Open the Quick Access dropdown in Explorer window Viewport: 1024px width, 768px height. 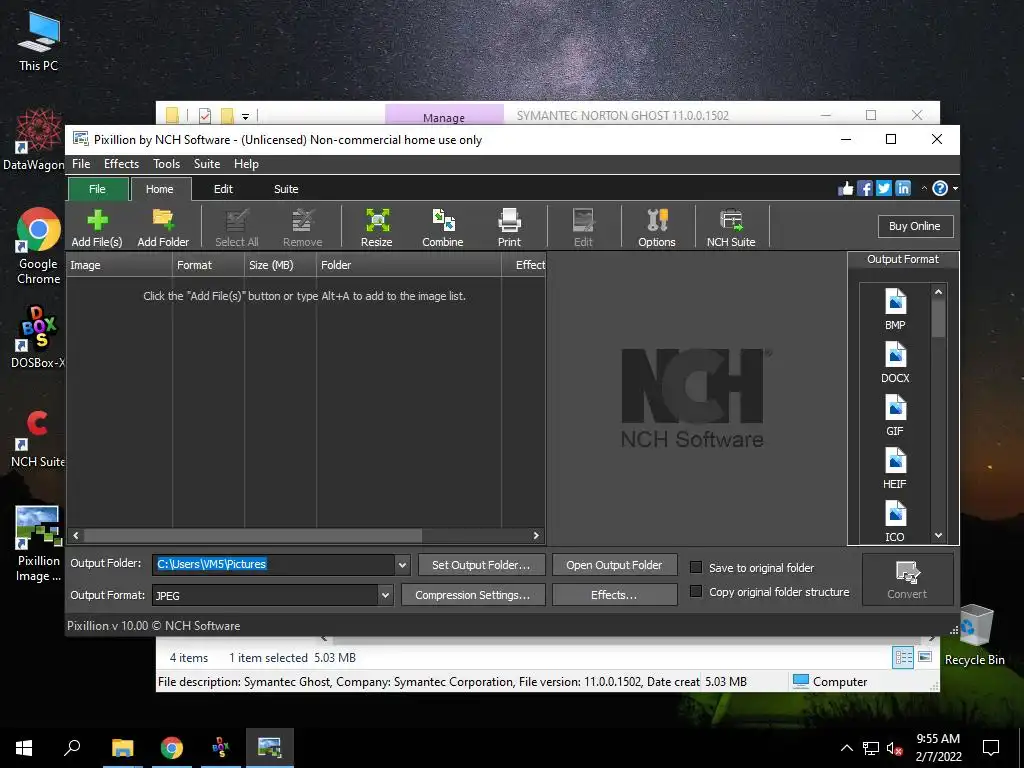point(246,117)
